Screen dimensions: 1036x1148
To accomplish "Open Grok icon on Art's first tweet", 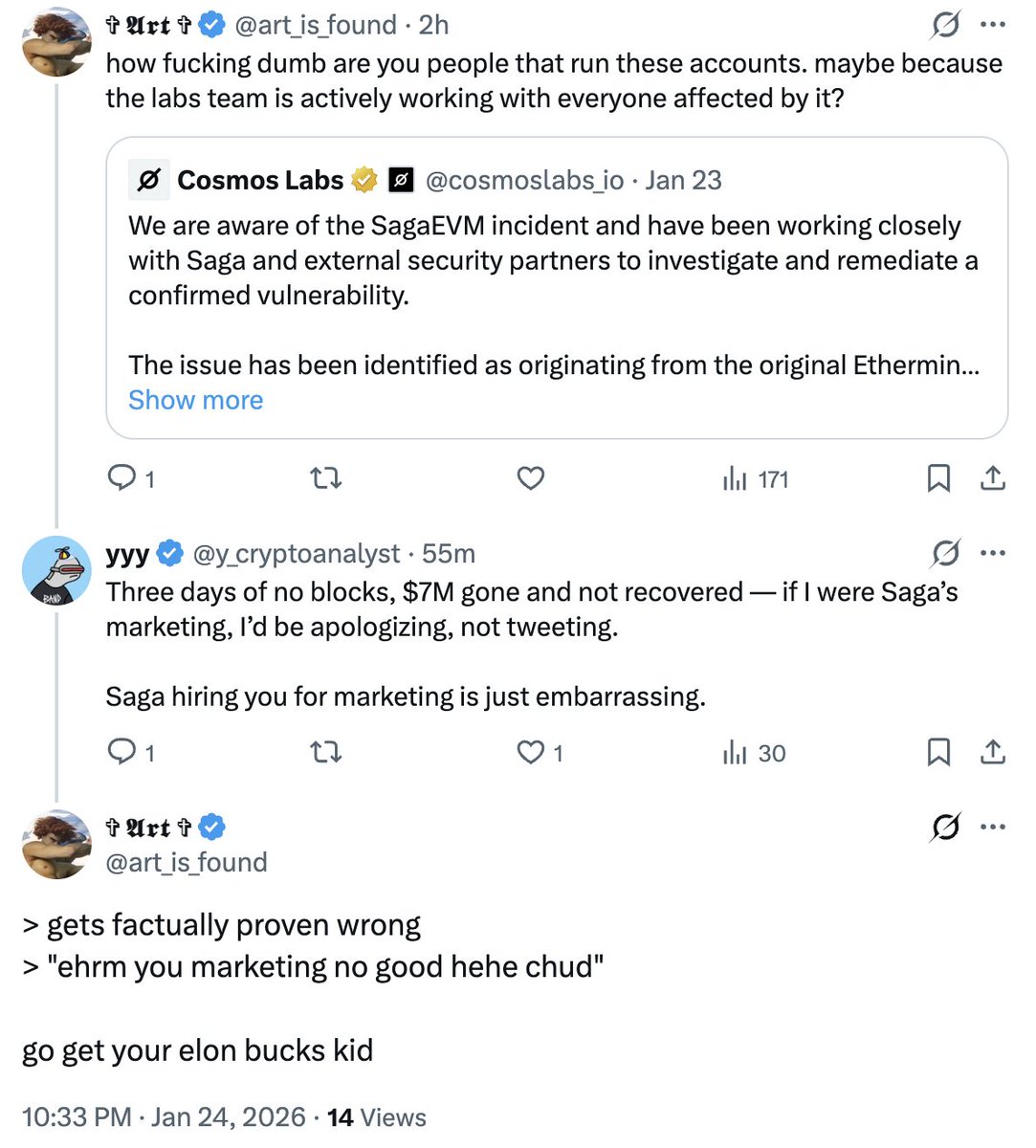I will click(x=945, y=24).
